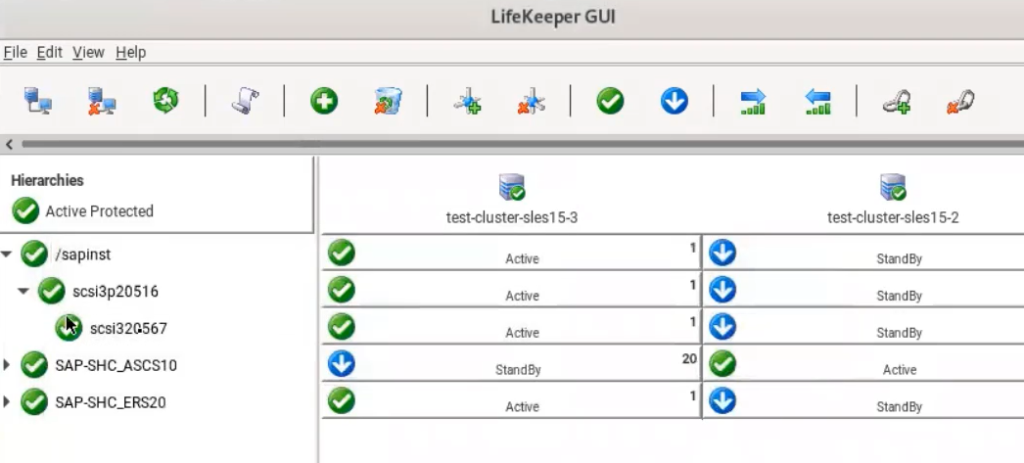Click the StandBy blue icon for scsi3p20516 on sles15-2

(x=722, y=290)
